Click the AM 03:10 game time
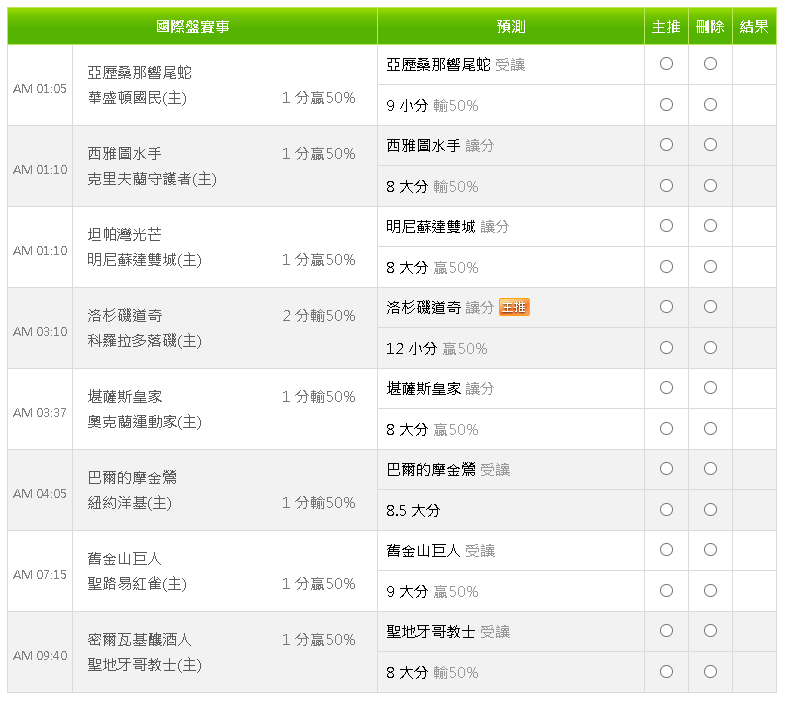Image resolution: width=786 pixels, height=701 pixels. pyautogui.click(x=40, y=332)
